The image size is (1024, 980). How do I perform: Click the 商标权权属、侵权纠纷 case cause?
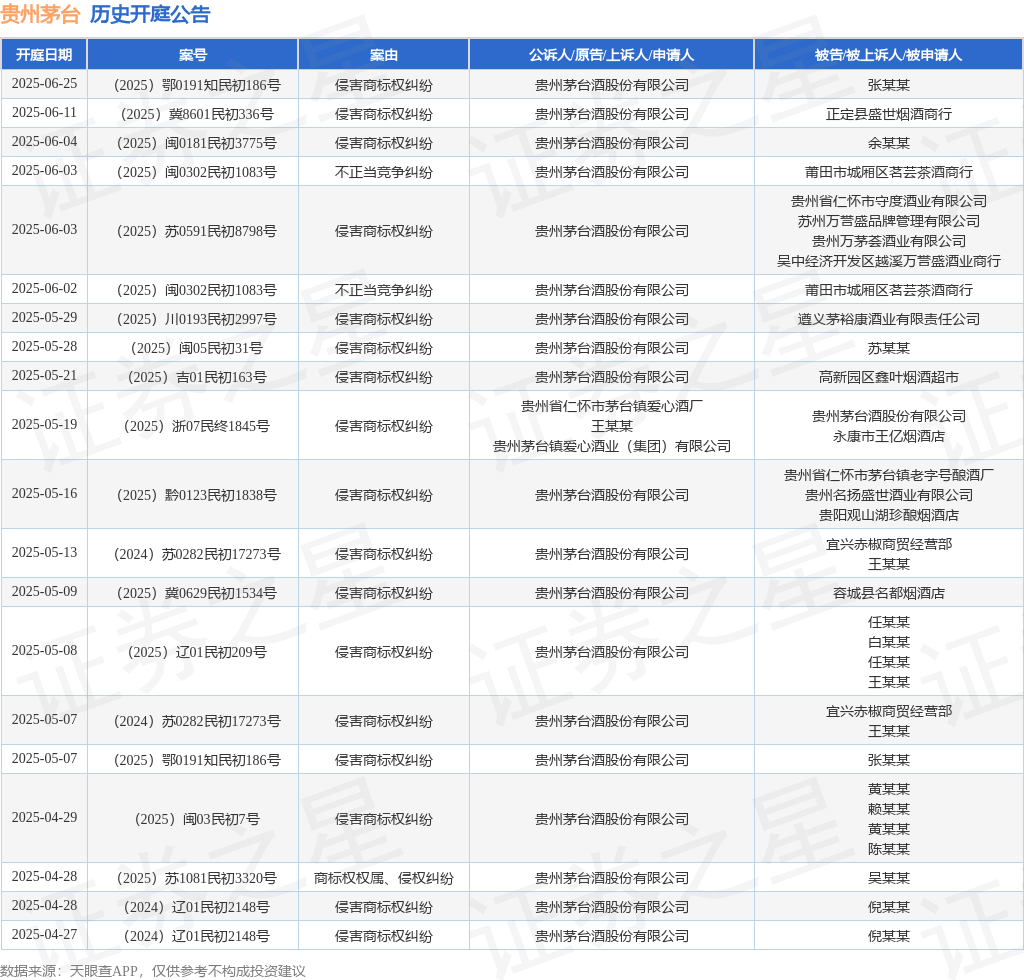[383, 878]
